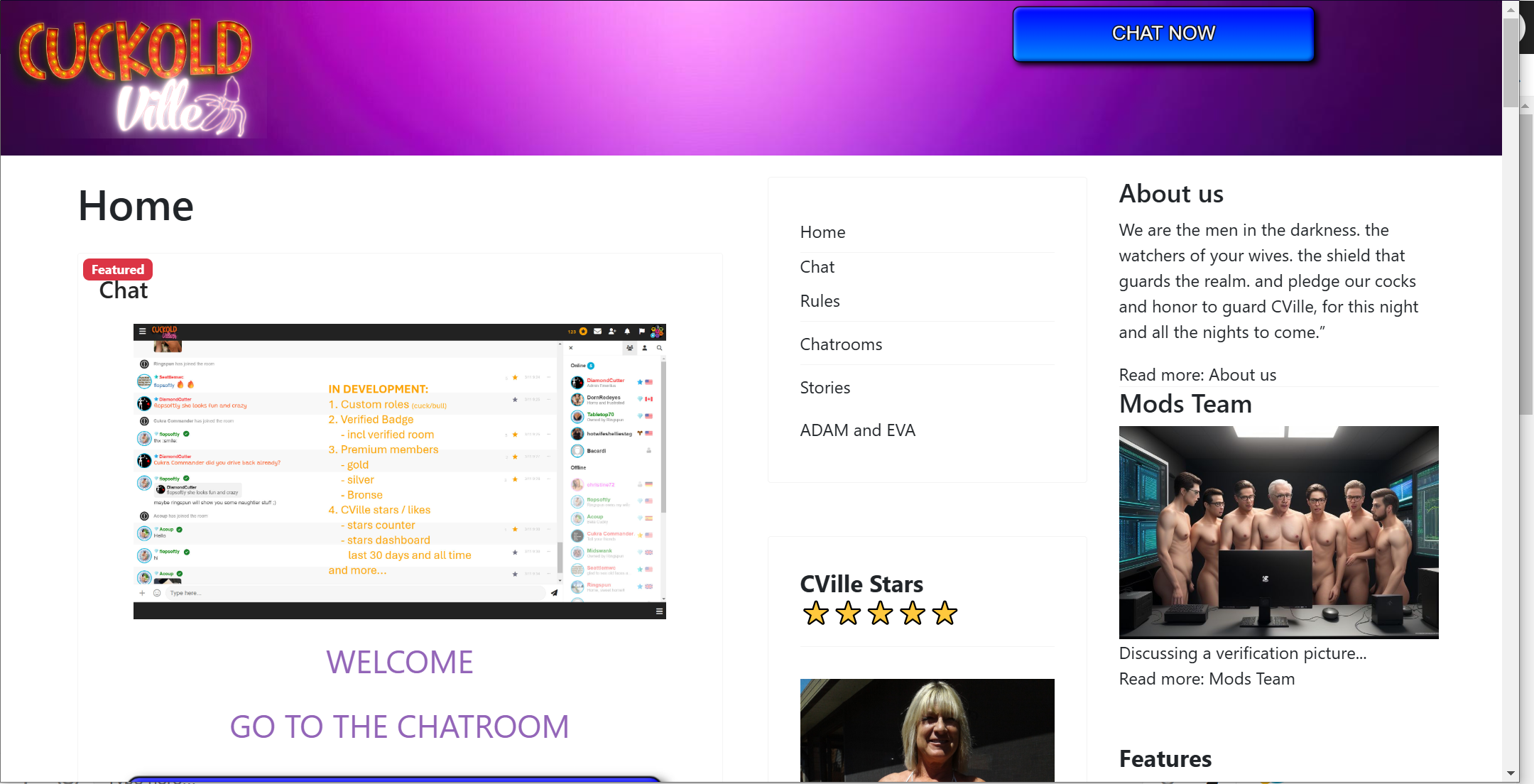Open the Chatrooms menu link
Screen dimensions: 1534x784
pos(841,344)
